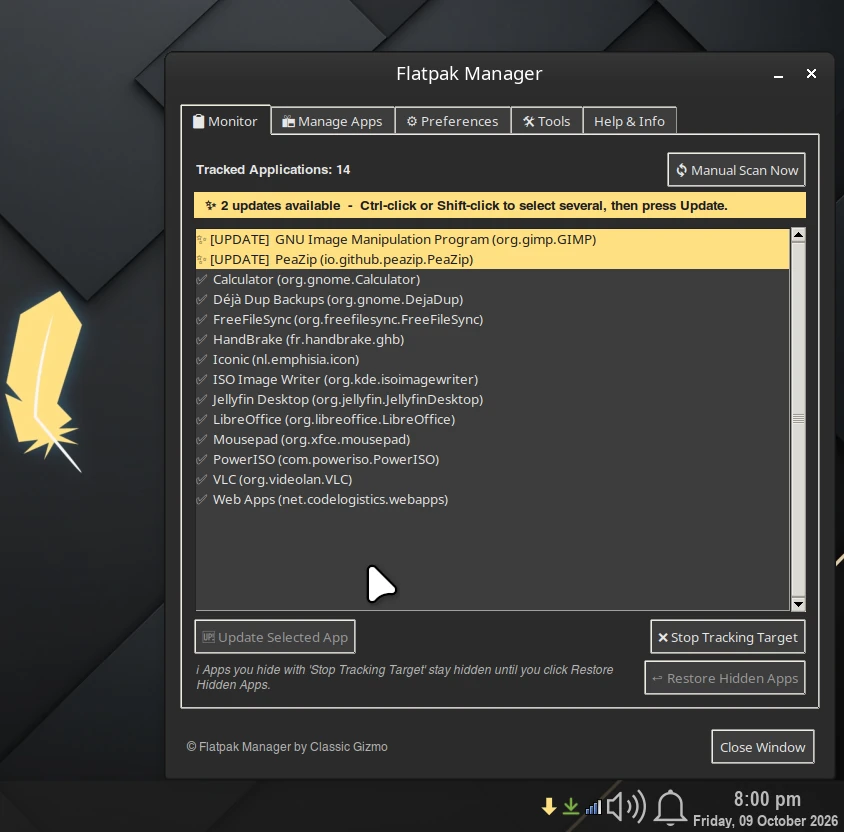Image resolution: width=844 pixels, height=832 pixels.
Task: Switch to Manage Apps tab
Action: click(x=333, y=121)
